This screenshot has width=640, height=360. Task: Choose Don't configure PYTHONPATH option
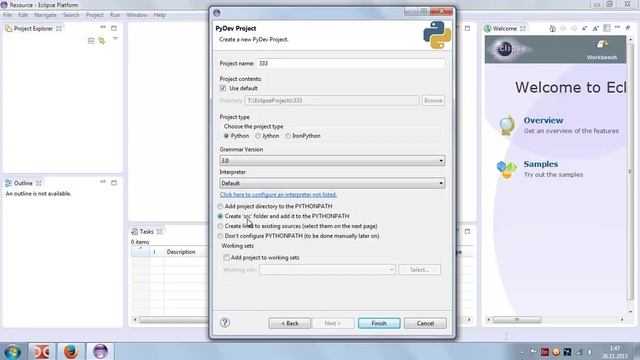[220, 236]
